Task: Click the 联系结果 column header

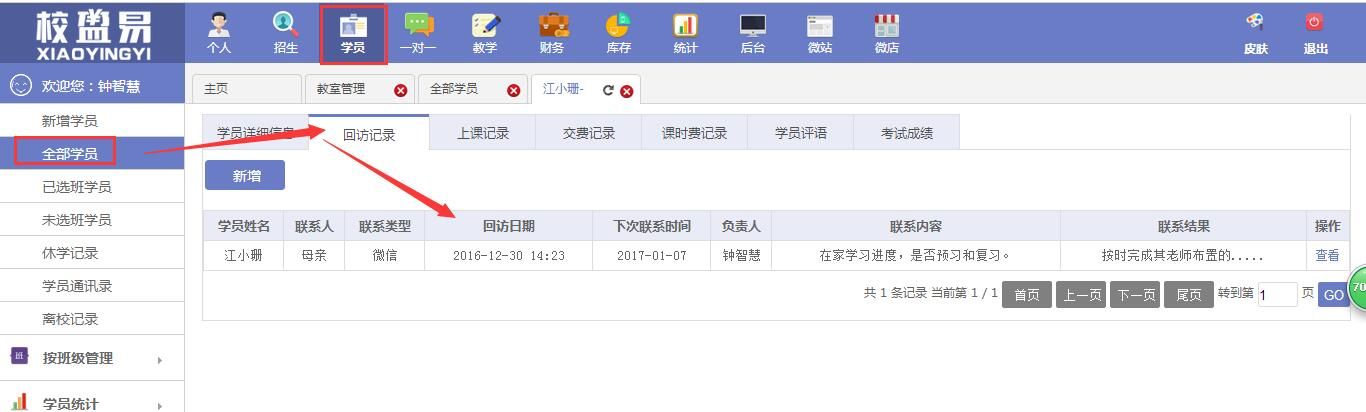Action: [x=1183, y=226]
